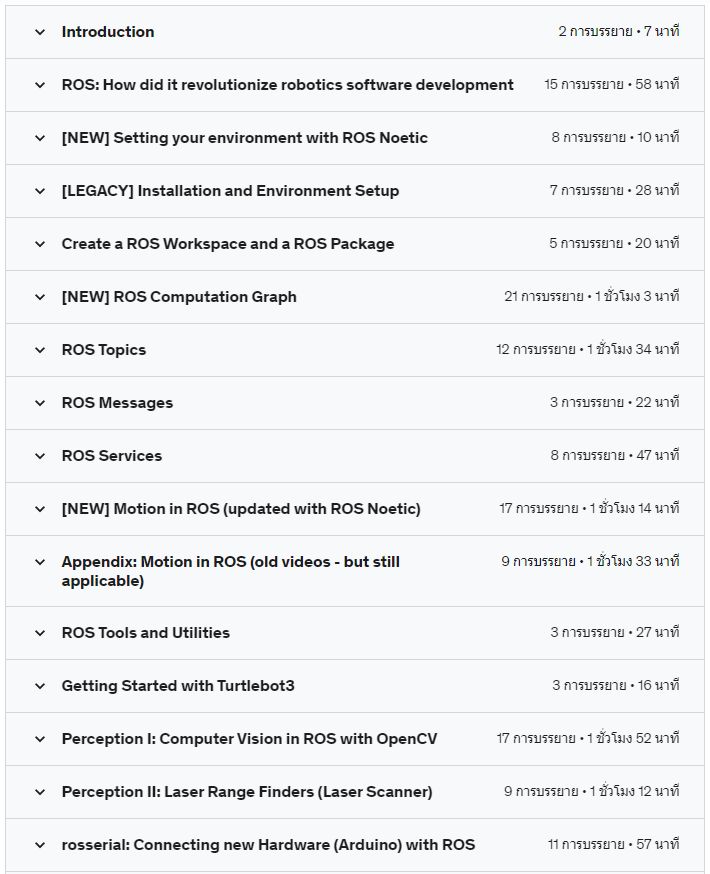Click rosserial: Connecting new Hardware title

click(x=268, y=845)
